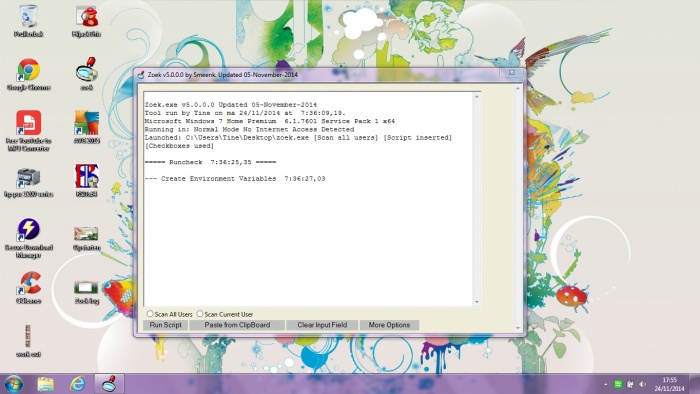Click the taskbar clock showing 17:55
Image resolution: width=700 pixels, height=394 pixels.
669,384
